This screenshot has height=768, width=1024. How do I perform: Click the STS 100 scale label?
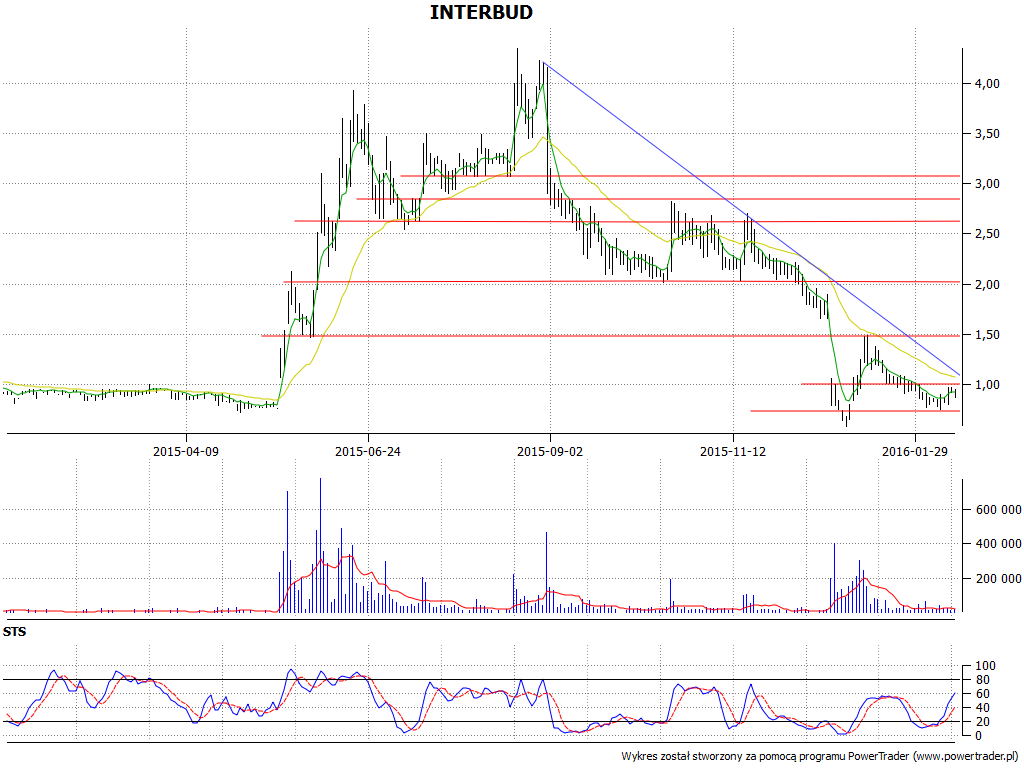tap(985, 666)
